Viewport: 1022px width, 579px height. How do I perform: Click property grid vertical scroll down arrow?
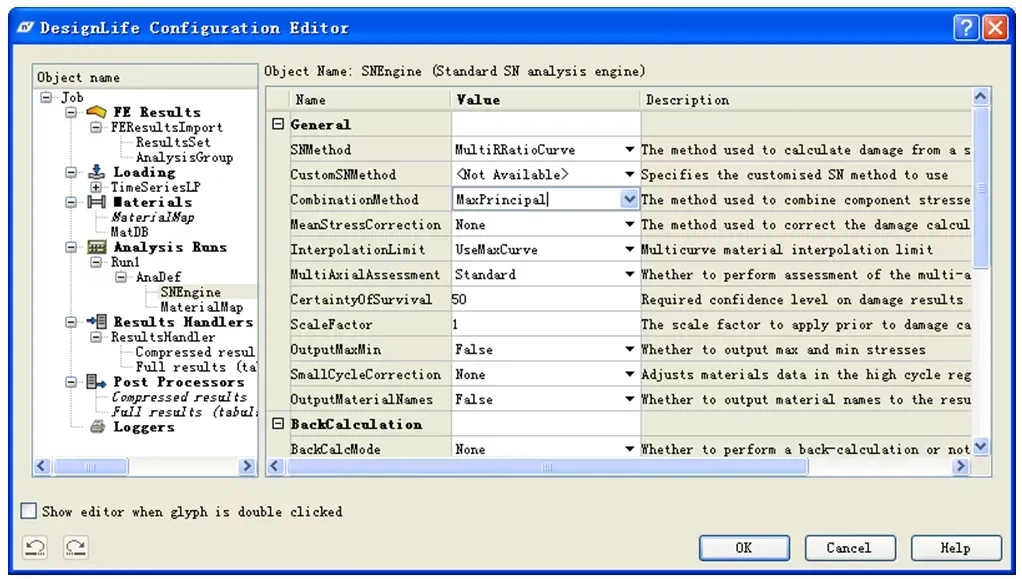[x=980, y=447]
